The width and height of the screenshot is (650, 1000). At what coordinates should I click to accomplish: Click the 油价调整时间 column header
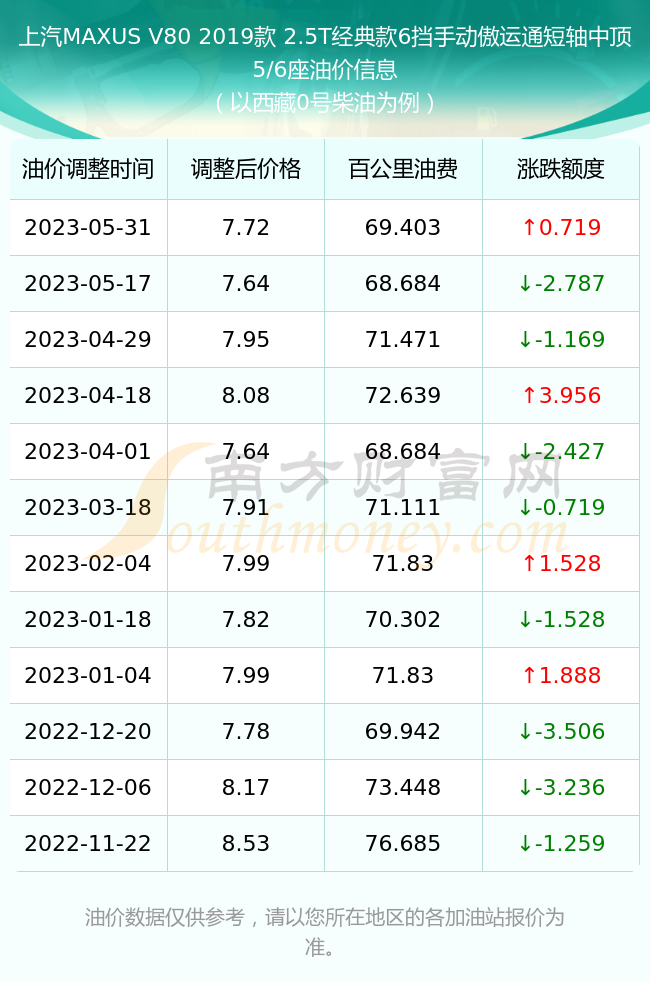point(88,169)
